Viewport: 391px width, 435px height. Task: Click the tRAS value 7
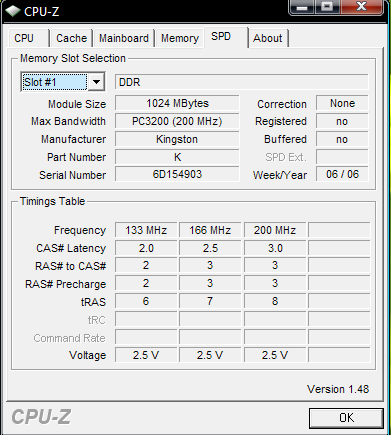click(x=210, y=301)
